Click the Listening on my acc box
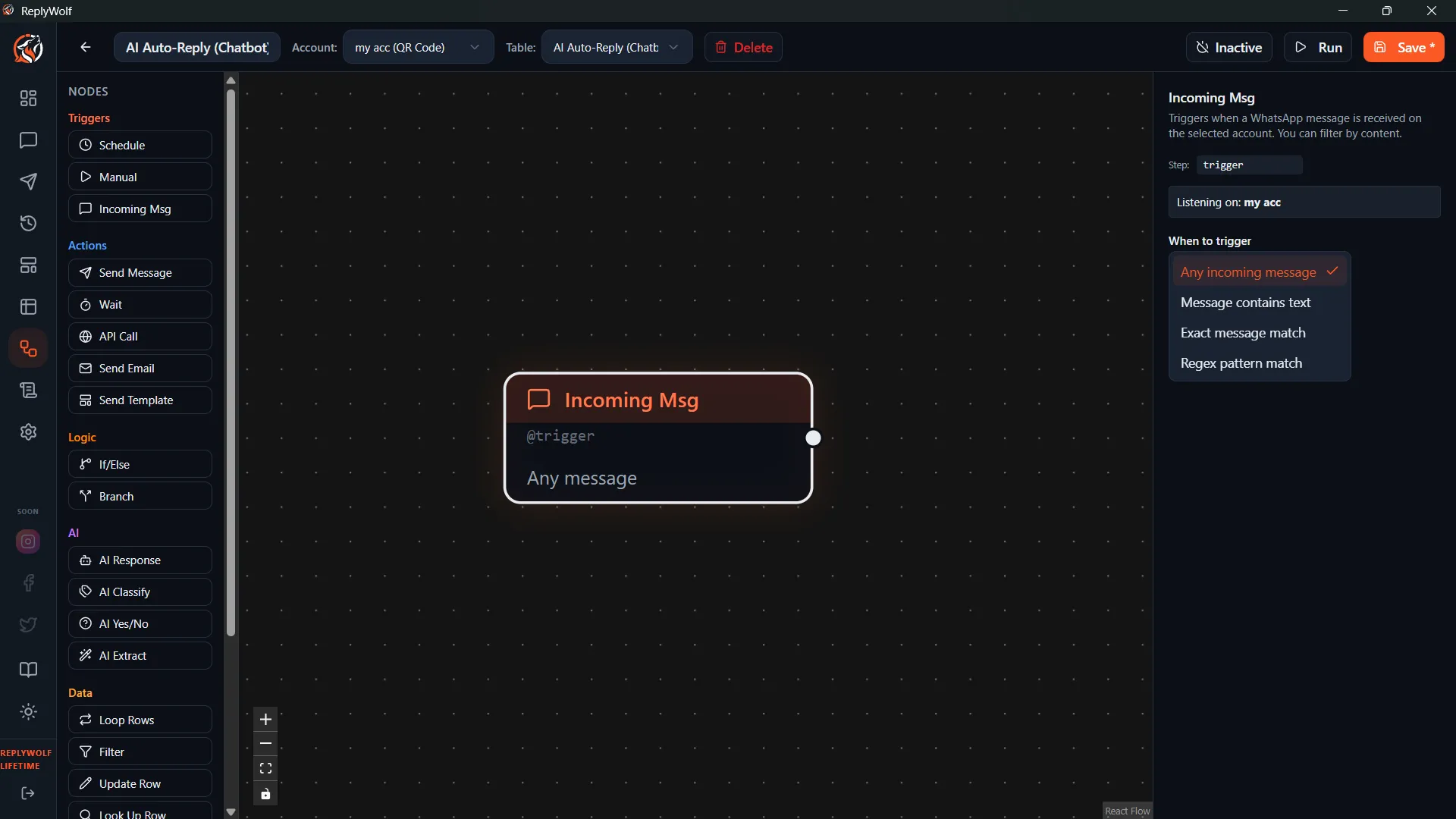 coord(1304,202)
